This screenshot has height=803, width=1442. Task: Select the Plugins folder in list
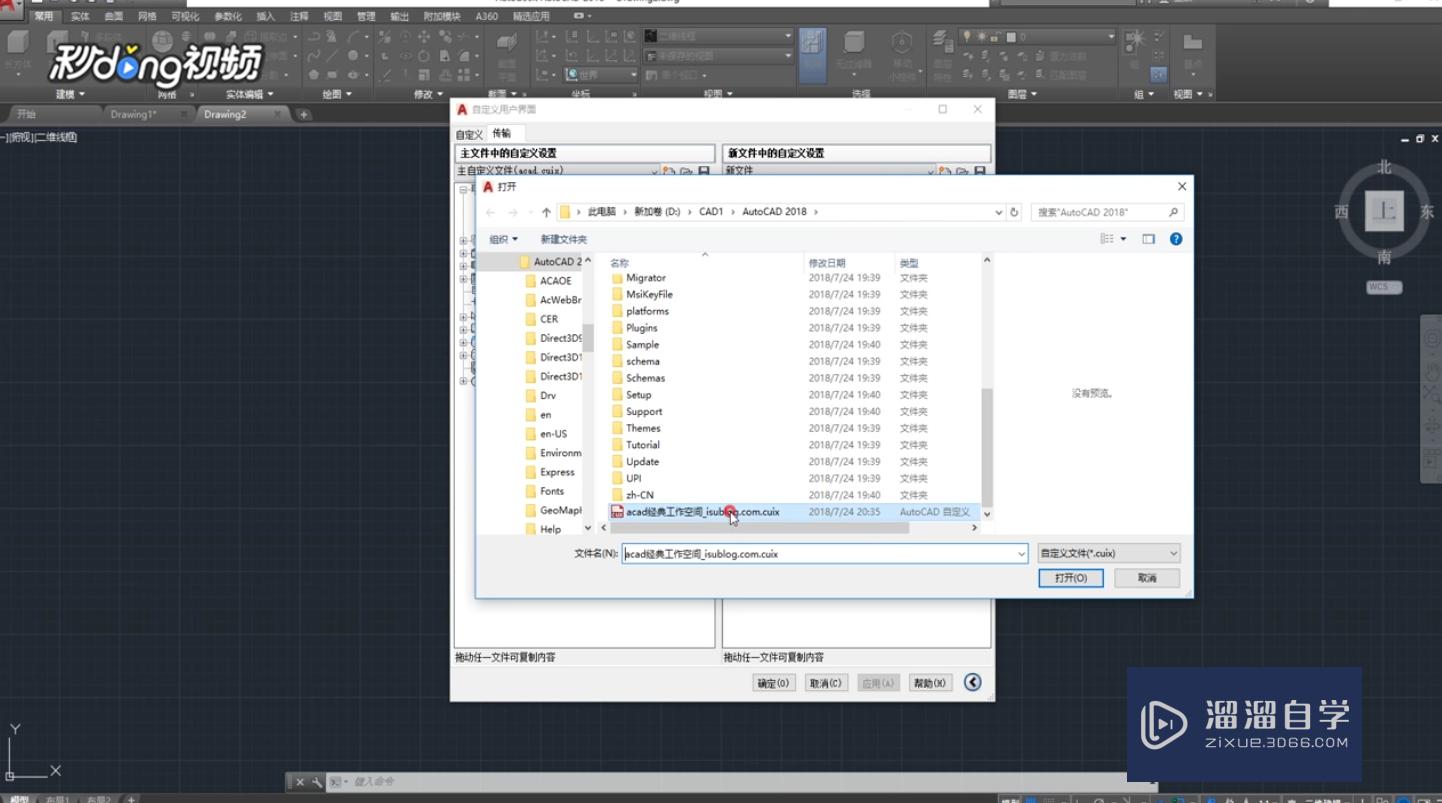click(642, 328)
